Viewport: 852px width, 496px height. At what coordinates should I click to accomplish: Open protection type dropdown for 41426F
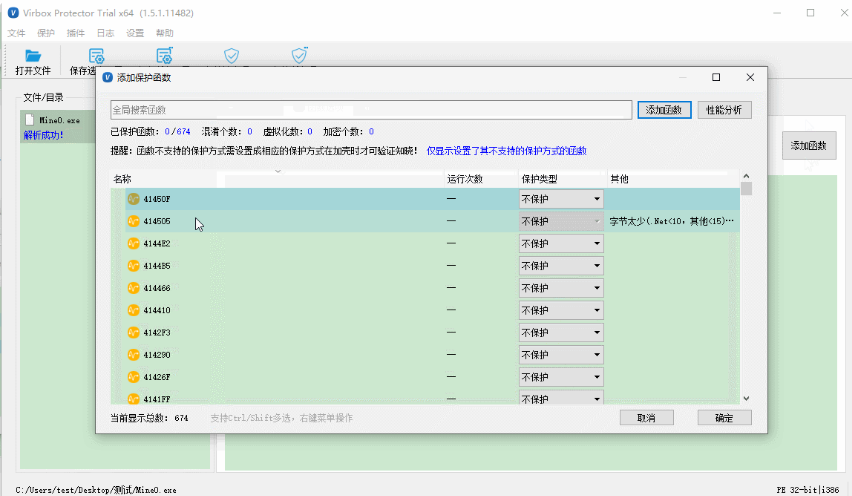pyautogui.click(x=561, y=377)
